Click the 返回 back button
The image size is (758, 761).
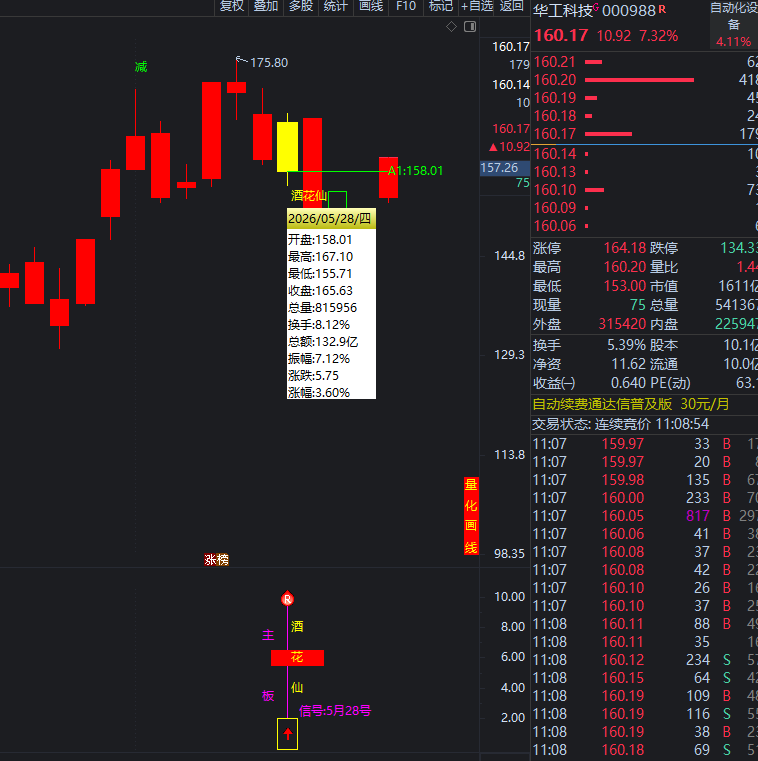511,6
